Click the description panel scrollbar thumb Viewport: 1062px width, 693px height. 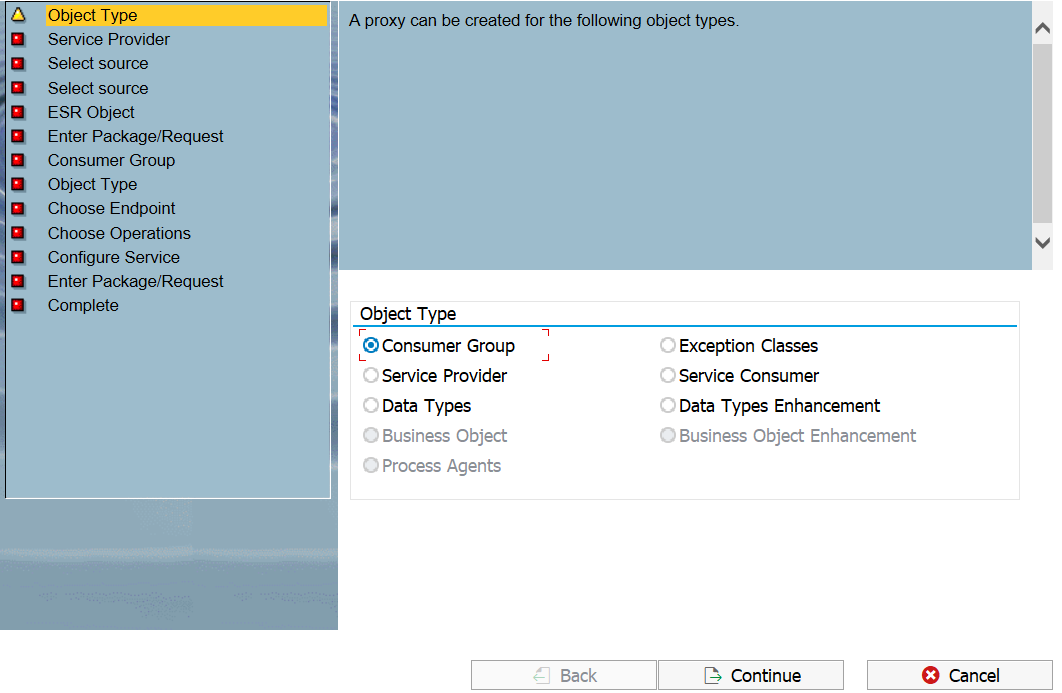(1043, 133)
